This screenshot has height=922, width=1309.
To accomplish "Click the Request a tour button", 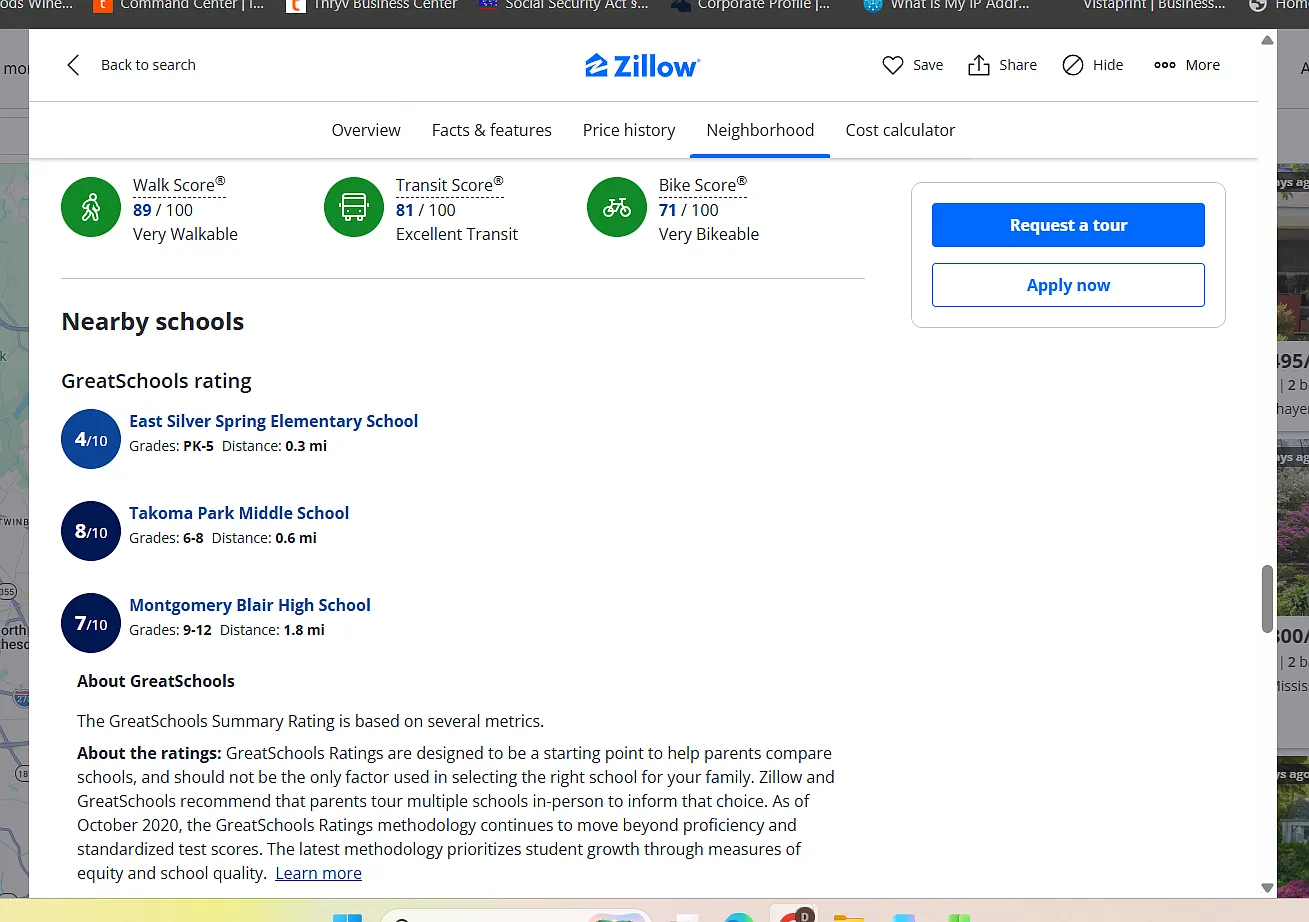I will click(1068, 225).
